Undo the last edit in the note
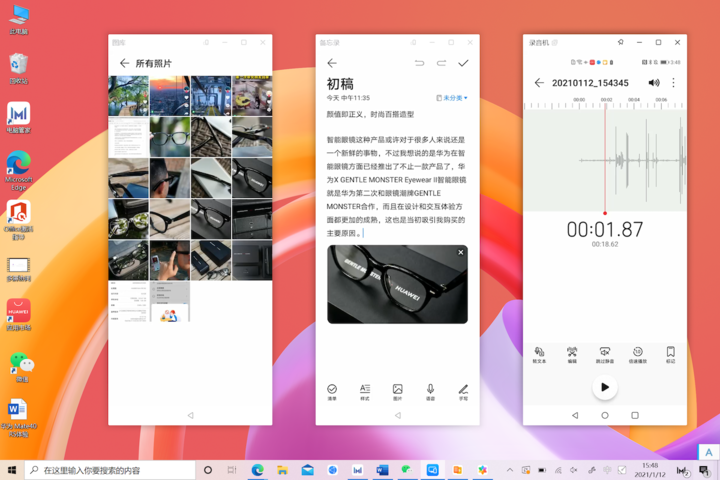The width and height of the screenshot is (720, 480). (419, 63)
